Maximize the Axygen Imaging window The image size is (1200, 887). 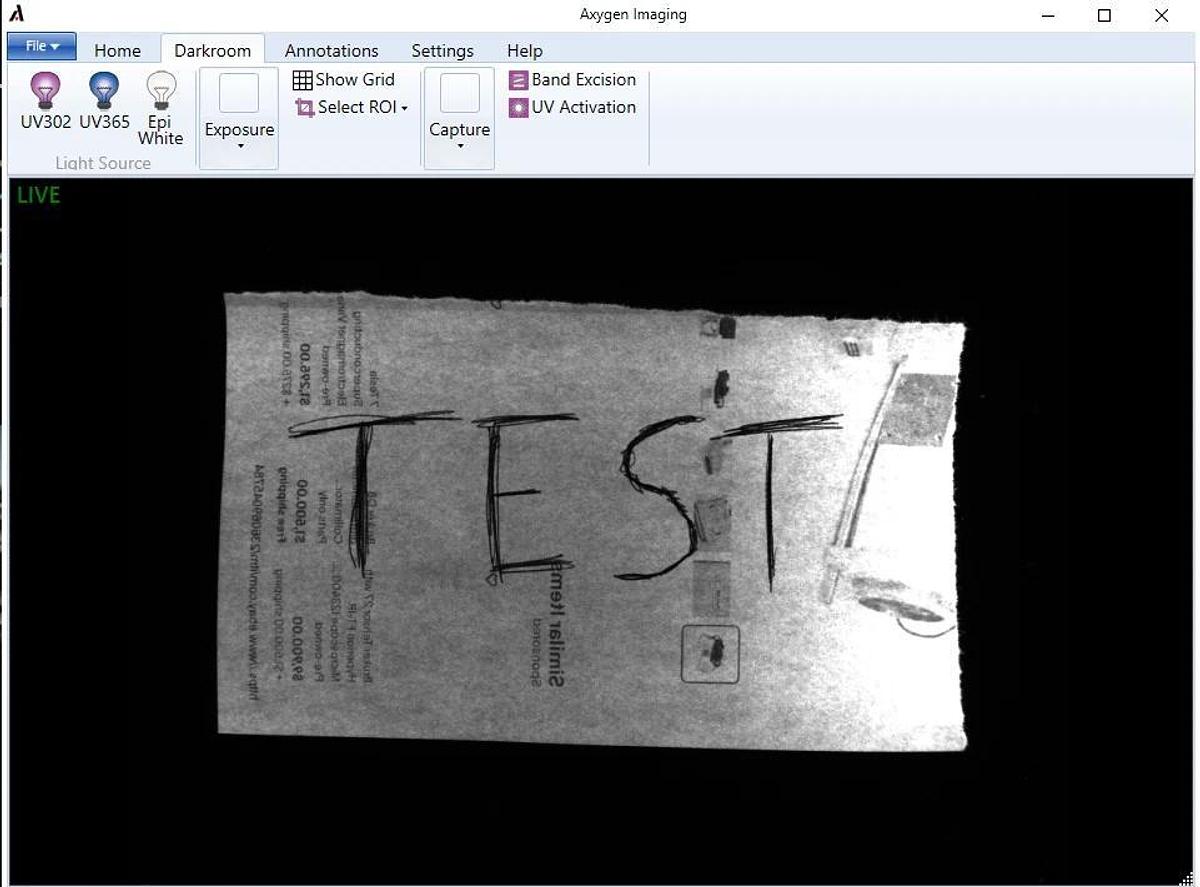coord(1104,15)
